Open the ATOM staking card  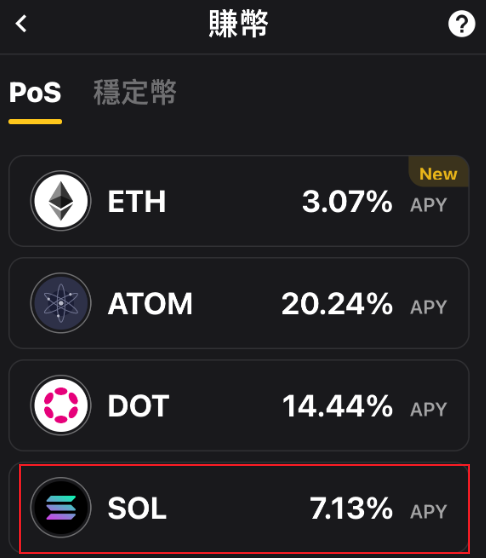point(239,303)
